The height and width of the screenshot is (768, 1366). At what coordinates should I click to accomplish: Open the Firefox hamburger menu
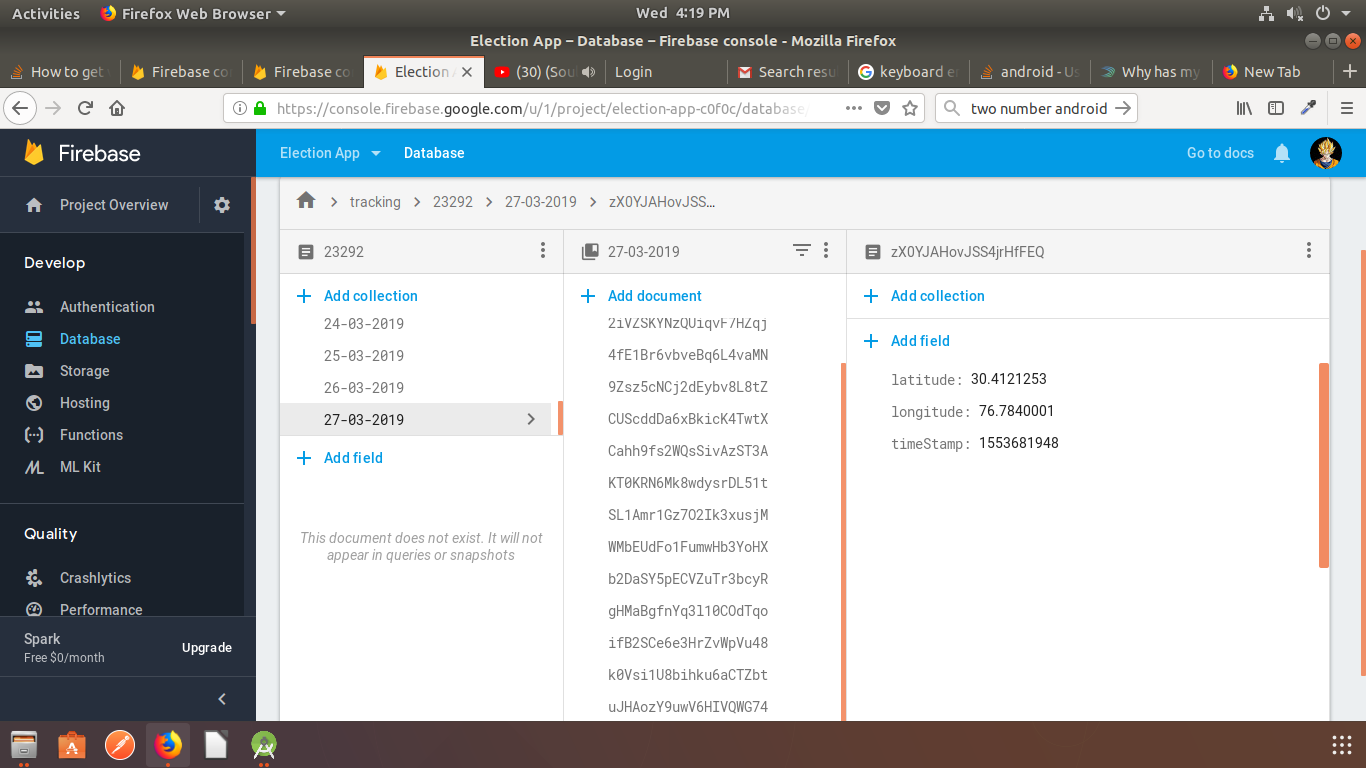tap(1347, 108)
